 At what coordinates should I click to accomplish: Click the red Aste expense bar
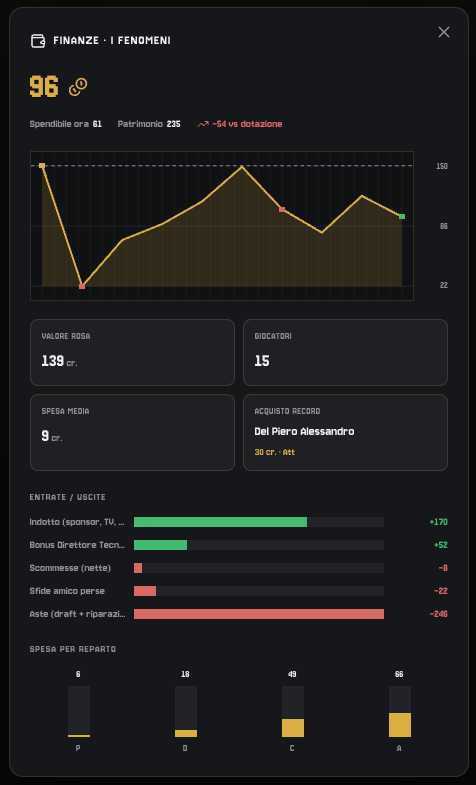(259, 614)
